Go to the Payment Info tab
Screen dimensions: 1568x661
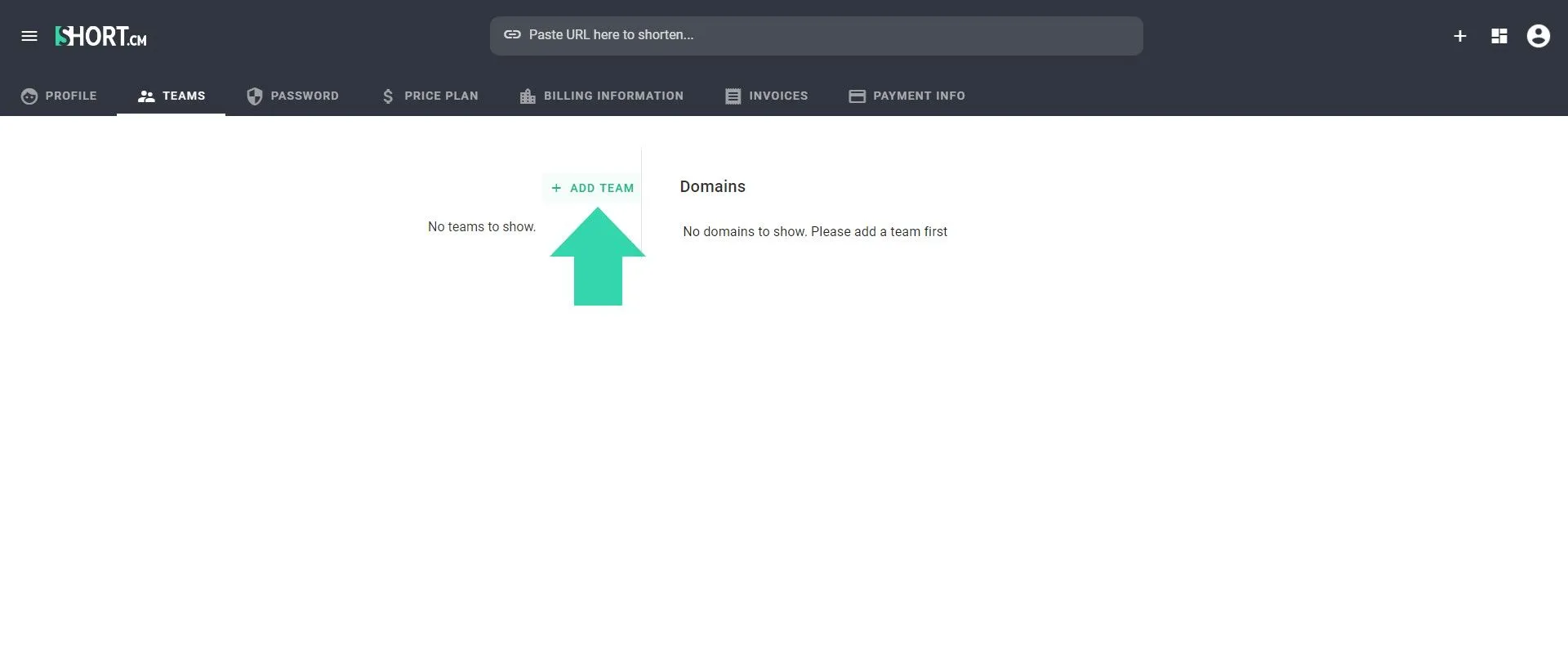906,96
